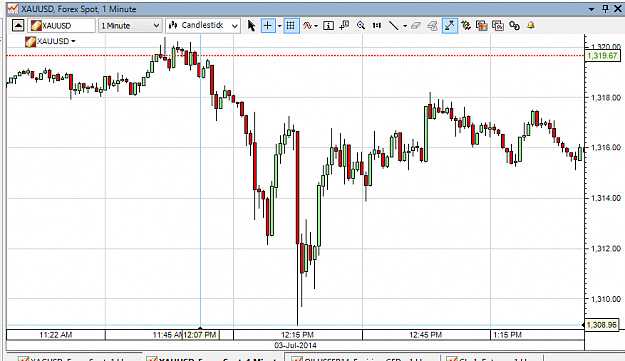Viewport: 625px width, 361px height.
Task: Open the Candlestick chart type dropdown
Action: tap(203, 26)
